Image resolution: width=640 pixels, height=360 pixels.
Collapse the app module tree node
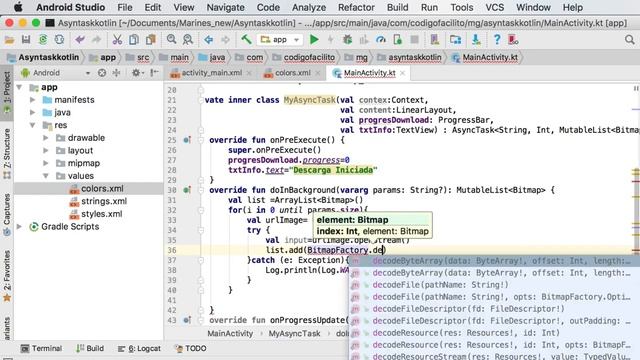[19, 87]
